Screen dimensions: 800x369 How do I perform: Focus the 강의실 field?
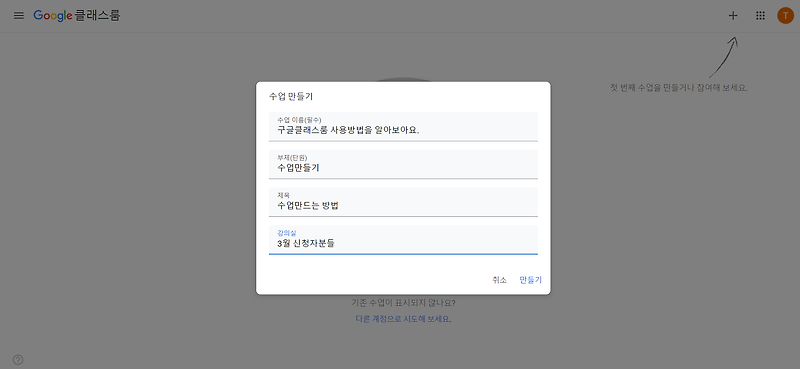403,240
